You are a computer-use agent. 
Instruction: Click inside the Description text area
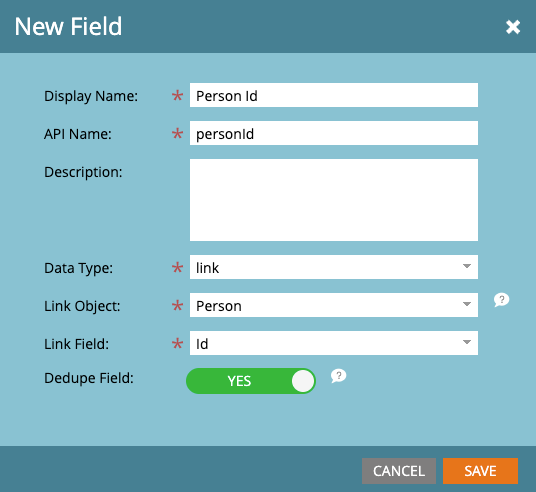[334, 200]
